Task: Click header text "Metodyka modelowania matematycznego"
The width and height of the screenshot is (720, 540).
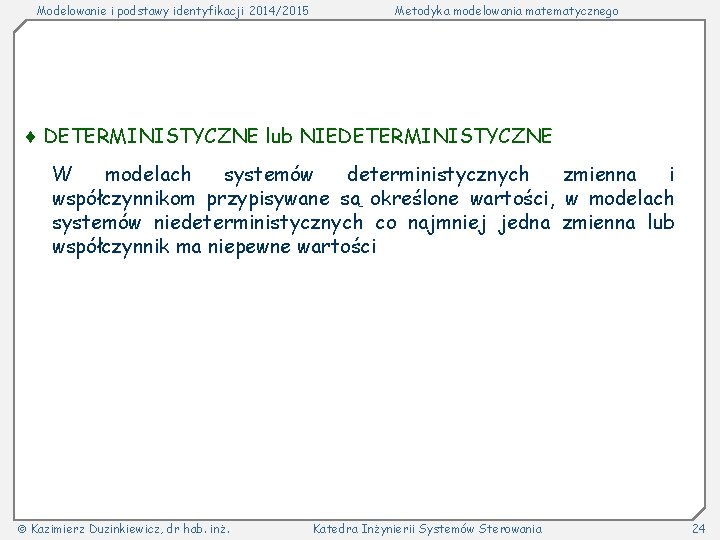Action: pos(506,11)
